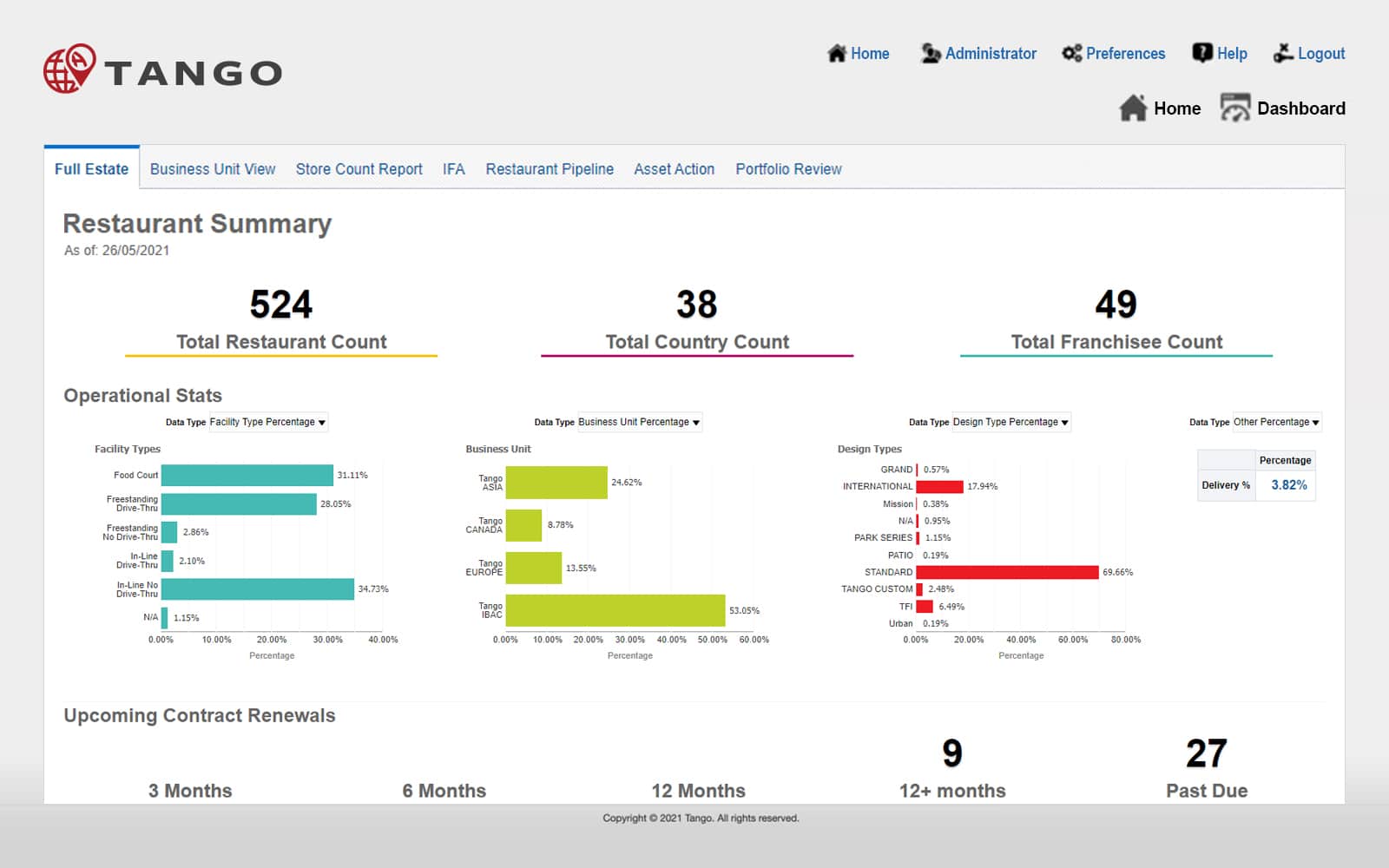
Task: Switch to the Business Unit View tab
Action: (x=213, y=169)
